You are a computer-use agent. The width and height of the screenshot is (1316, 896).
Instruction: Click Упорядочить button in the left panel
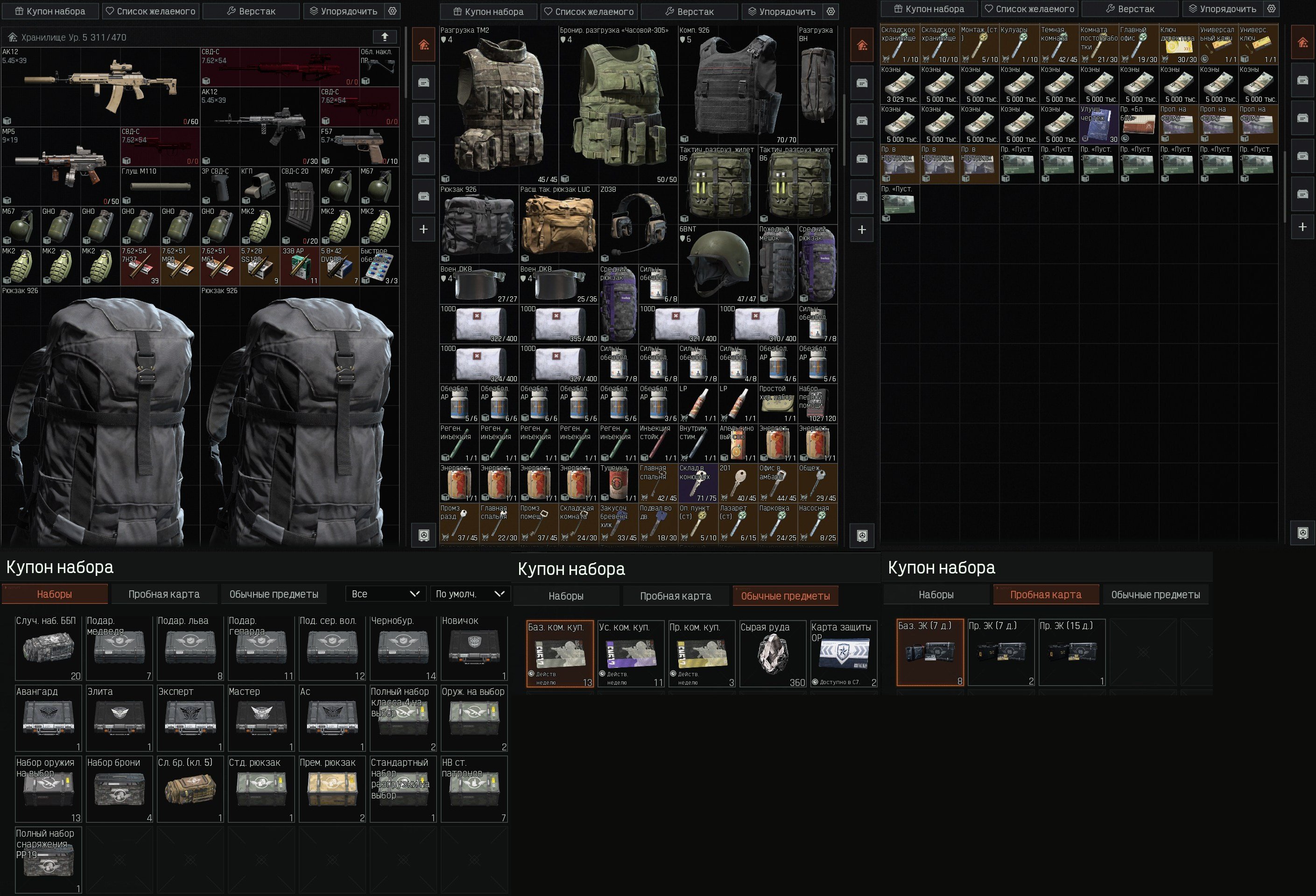(343, 11)
